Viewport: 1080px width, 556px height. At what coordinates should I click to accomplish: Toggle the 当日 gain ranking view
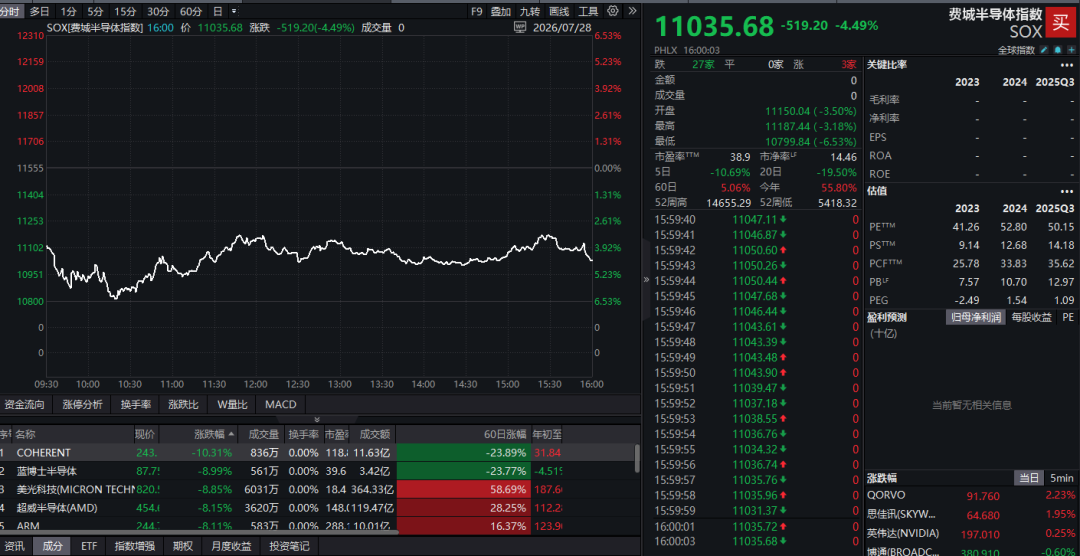pyautogui.click(x=1028, y=477)
